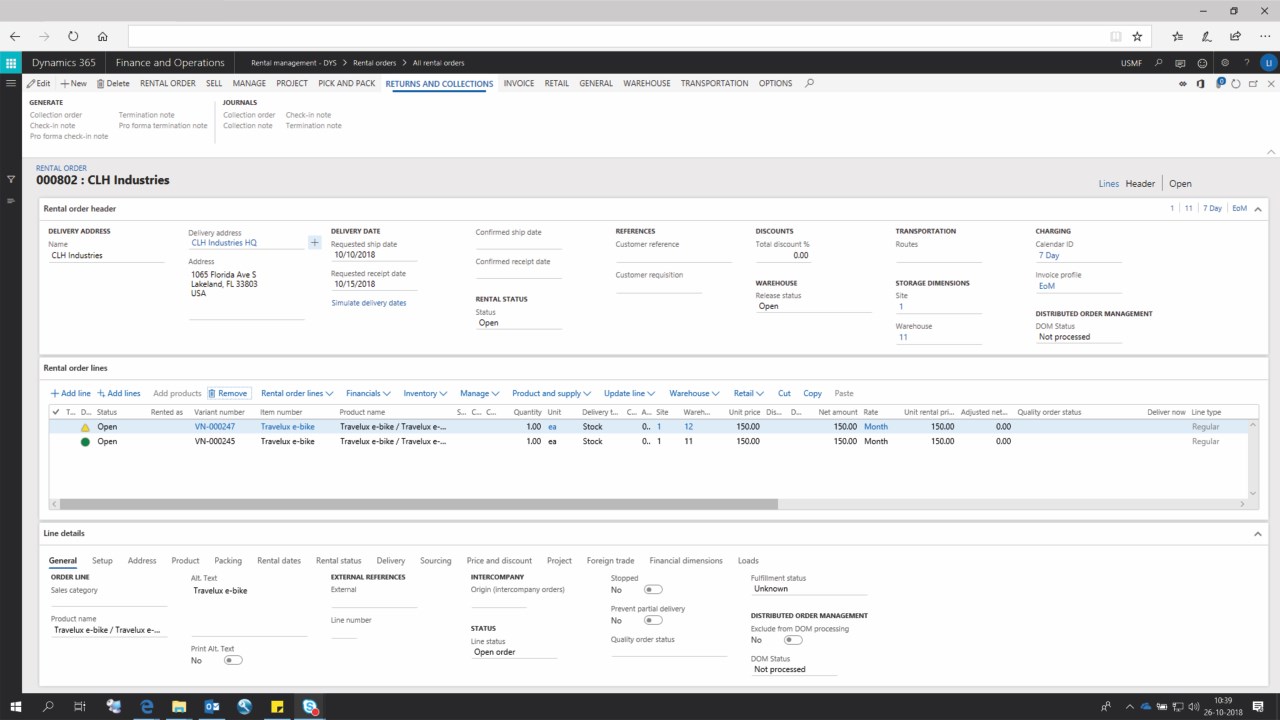This screenshot has width=1280, height=720.
Task: Open the RENTAL ORDER ribbon tab
Action: (x=168, y=84)
